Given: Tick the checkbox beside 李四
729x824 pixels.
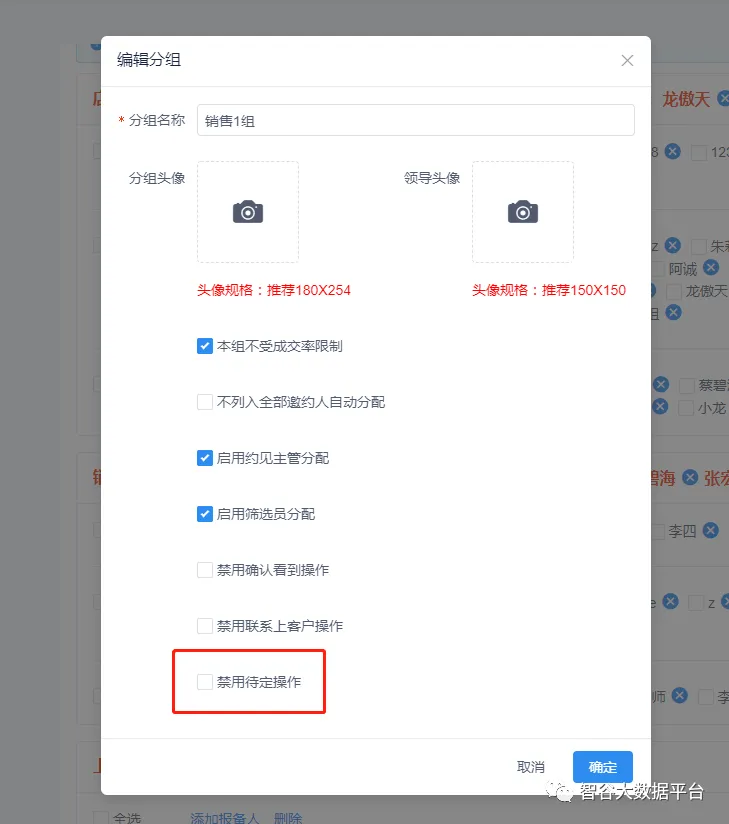Looking at the screenshot, I should [657, 531].
